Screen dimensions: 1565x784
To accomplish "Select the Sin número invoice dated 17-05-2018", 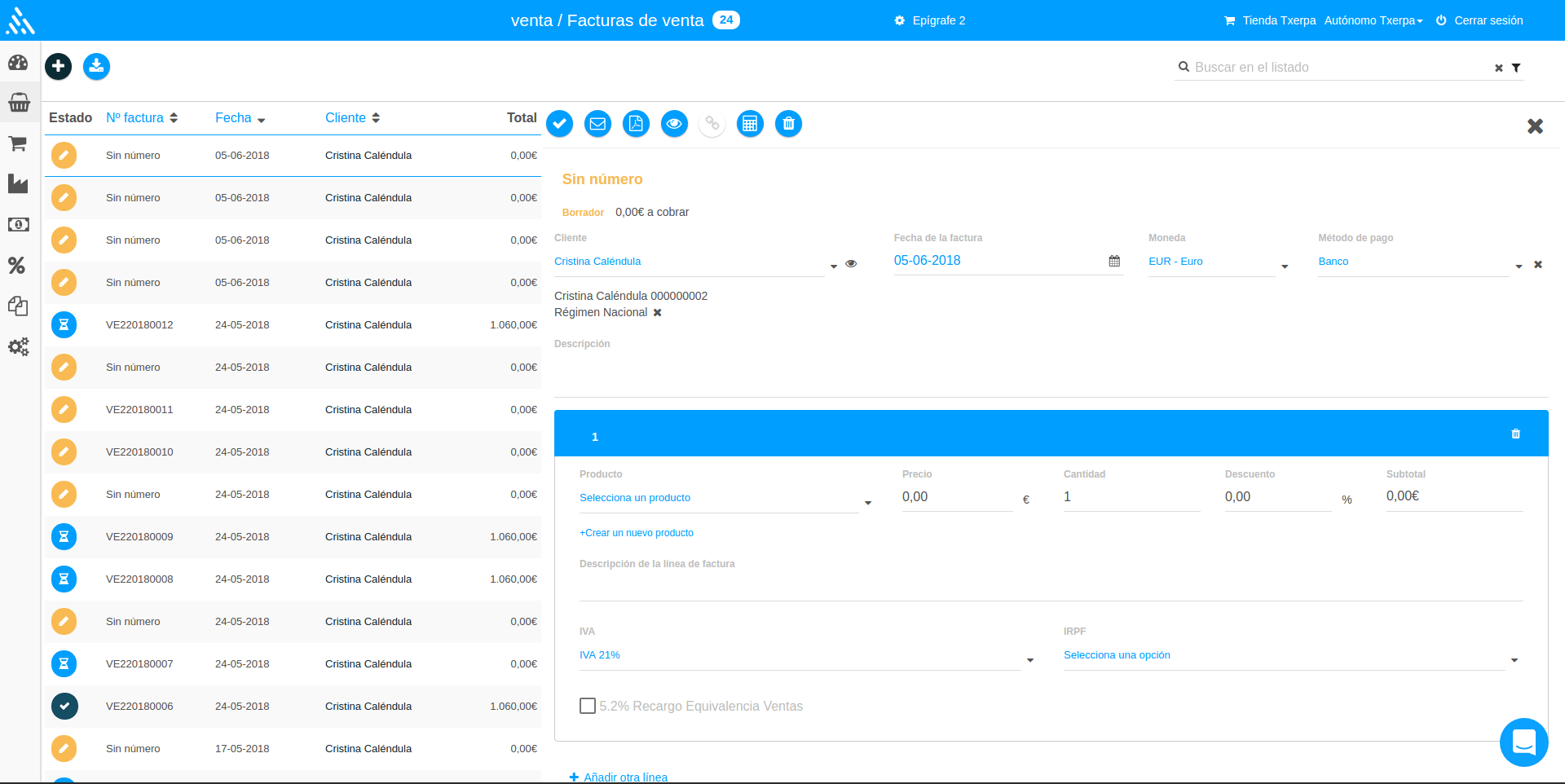I will [293, 749].
